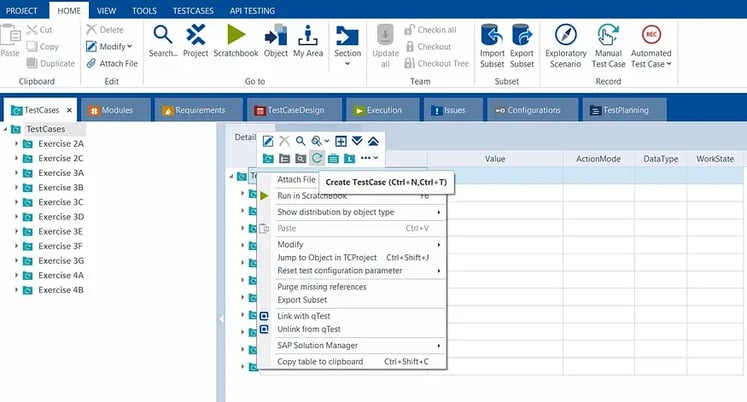747x402 pixels.
Task: Open My Area from ribbon
Action: coord(308,35)
